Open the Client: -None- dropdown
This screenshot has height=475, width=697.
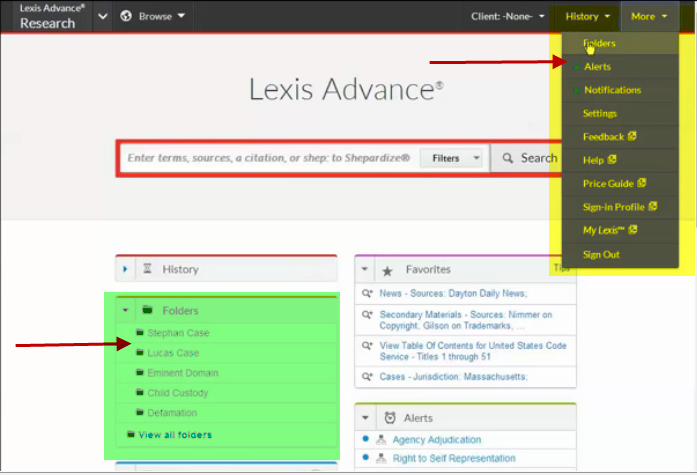[x=507, y=16]
